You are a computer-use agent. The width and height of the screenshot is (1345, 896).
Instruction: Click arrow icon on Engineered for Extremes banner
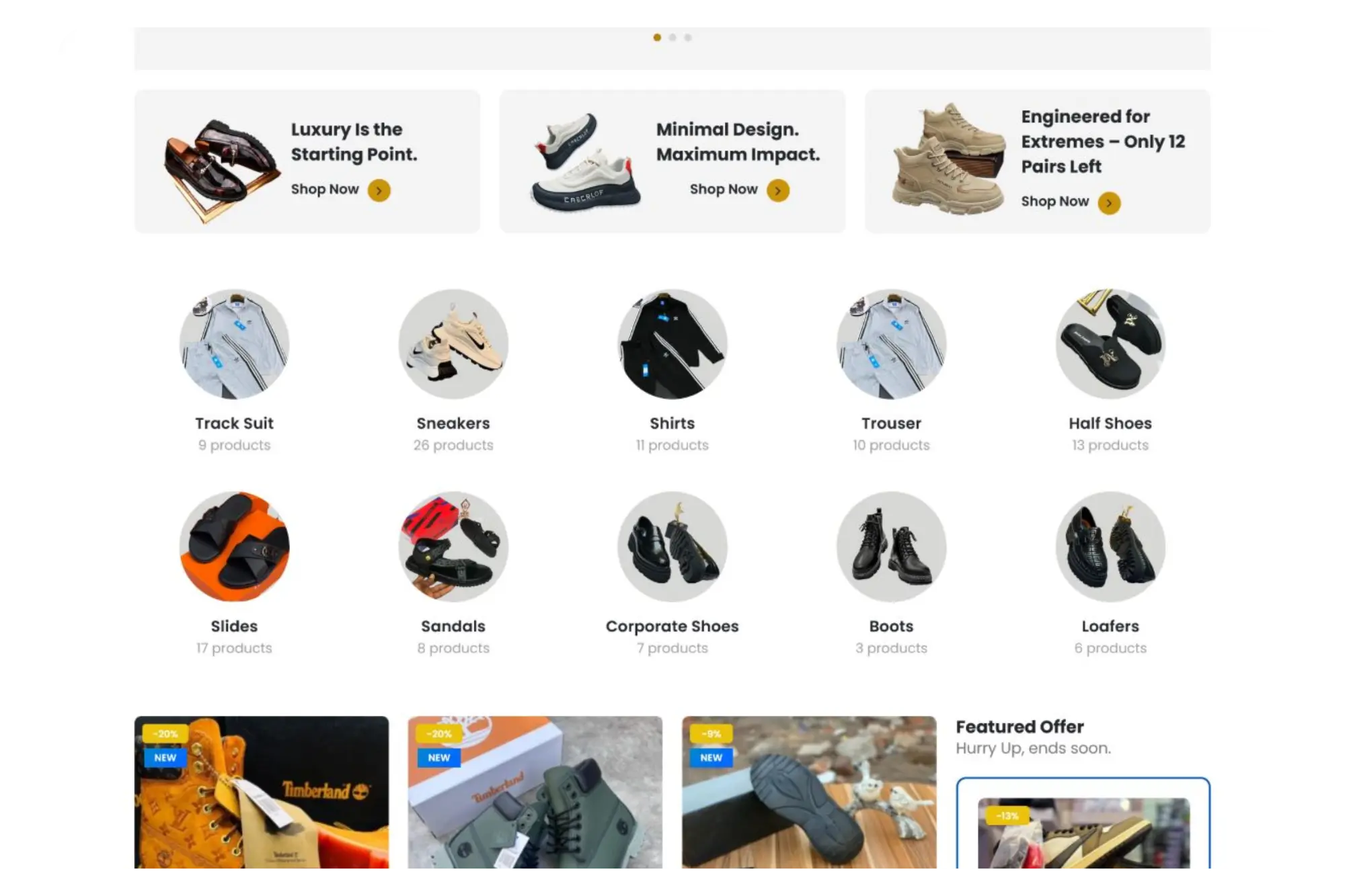pyautogui.click(x=1109, y=203)
